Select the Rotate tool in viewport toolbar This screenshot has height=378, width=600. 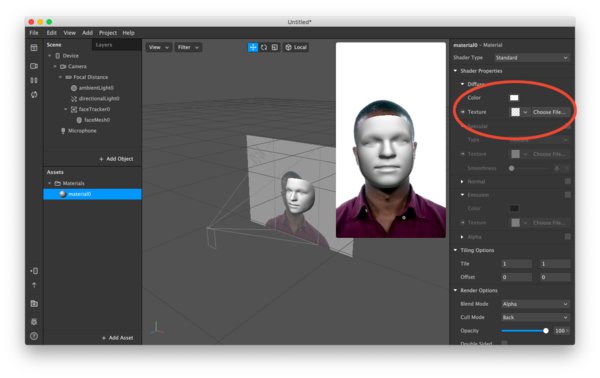(264, 47)
